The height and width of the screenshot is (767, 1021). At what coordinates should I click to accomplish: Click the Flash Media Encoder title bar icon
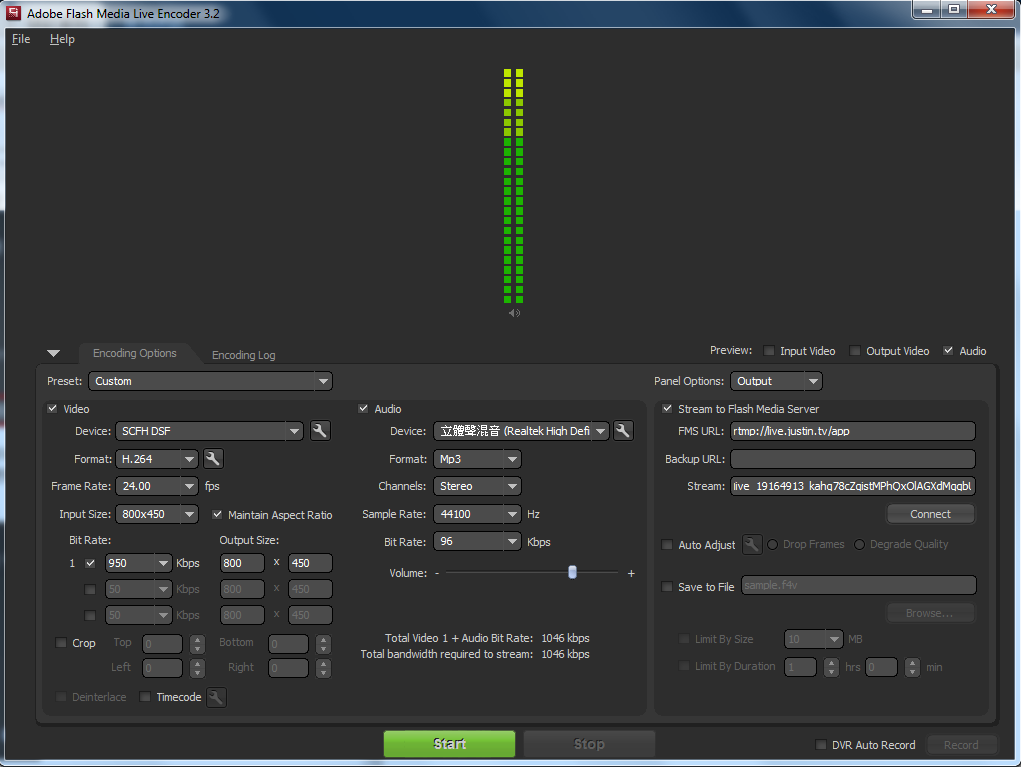pyautogui.click(x=14, y=13)
